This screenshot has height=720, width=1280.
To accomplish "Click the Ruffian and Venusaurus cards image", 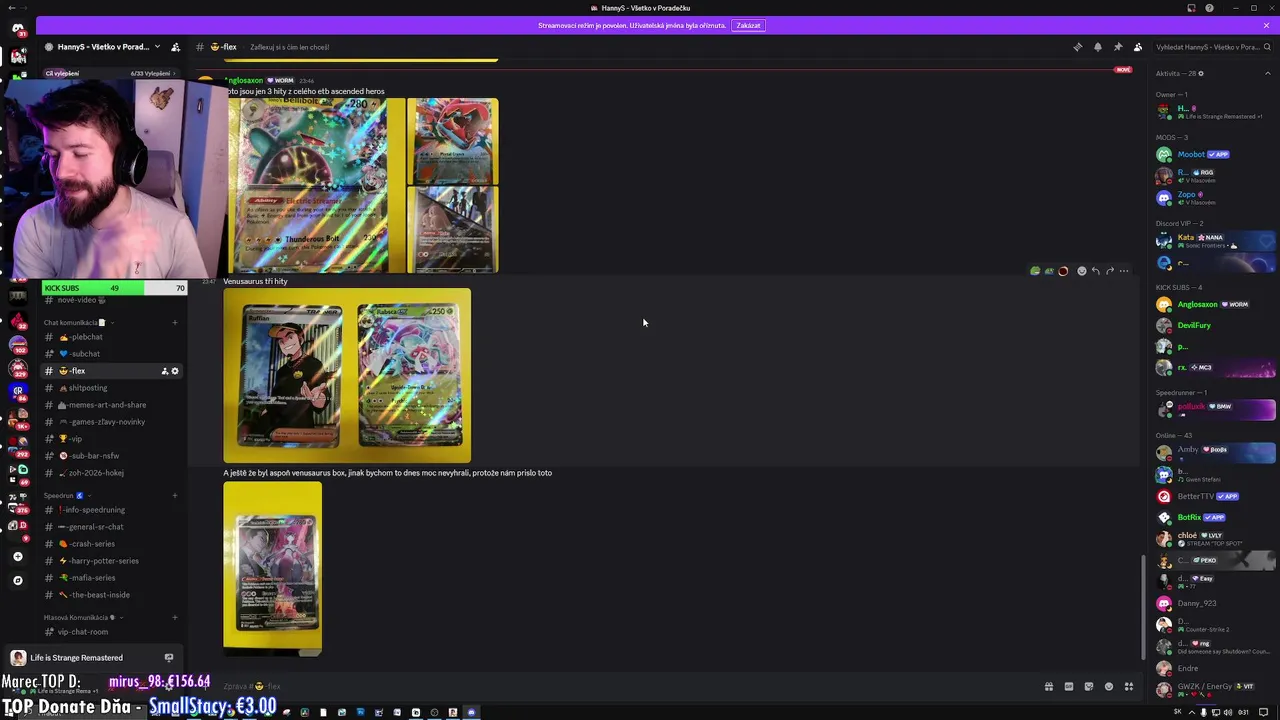I will click(x=347, y=376).
